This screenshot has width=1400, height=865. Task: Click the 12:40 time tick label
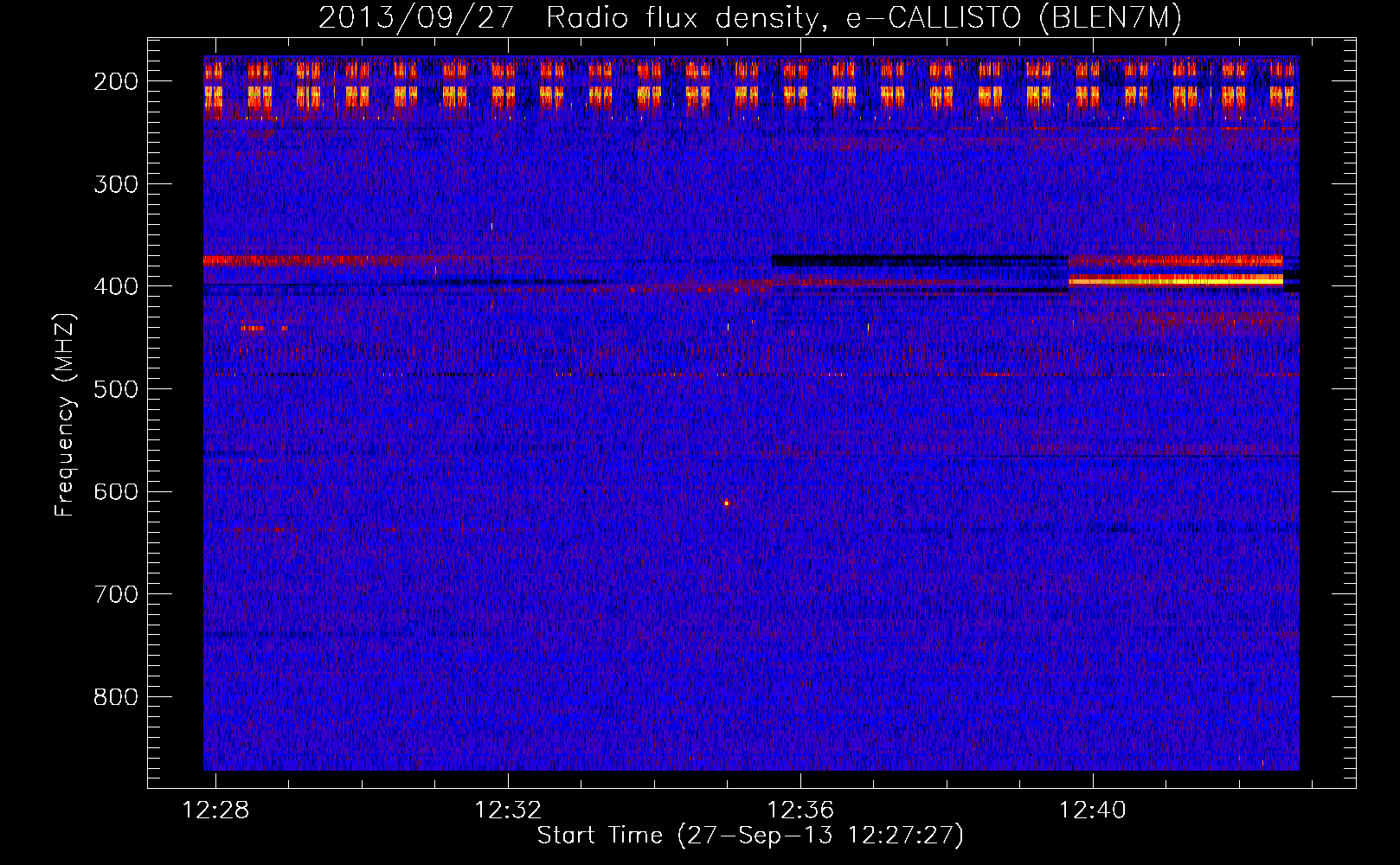(x=1093, y=811)
